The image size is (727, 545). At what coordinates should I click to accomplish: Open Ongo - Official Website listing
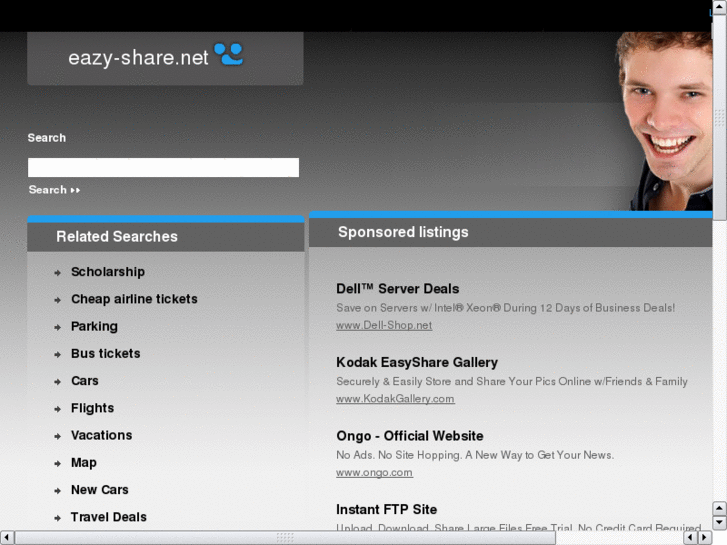click(410, 436)
